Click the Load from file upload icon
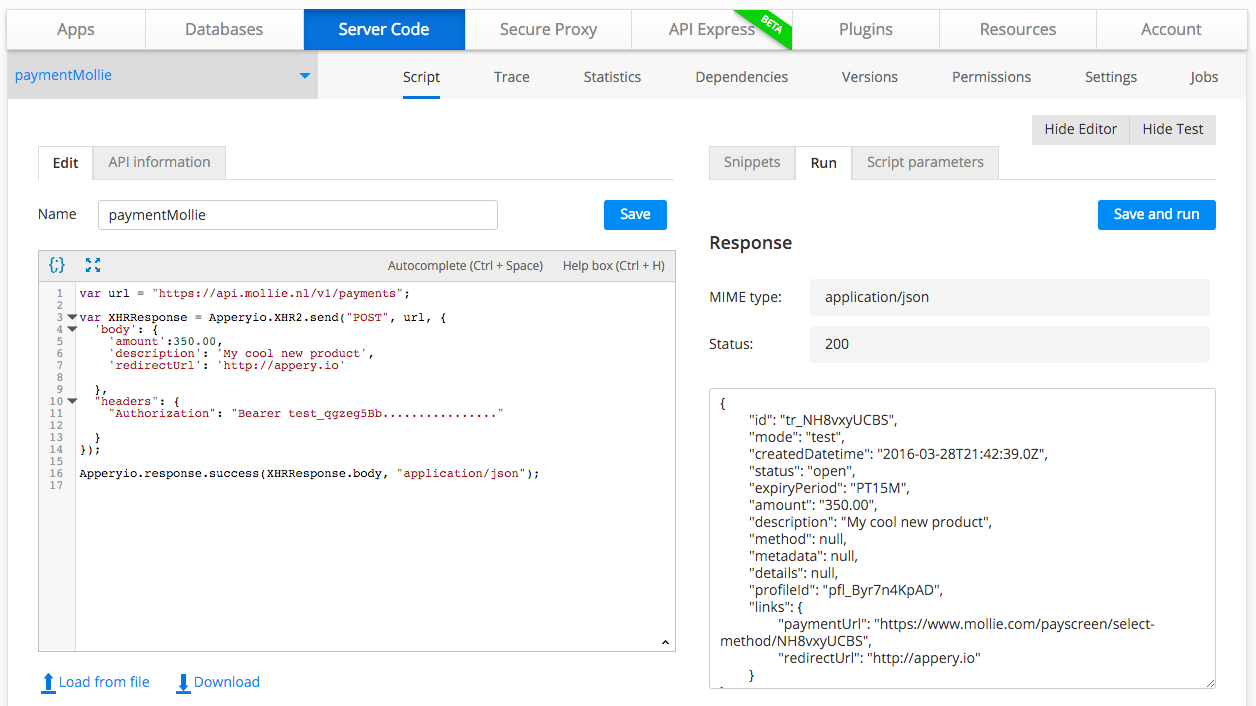 coord(48,683)
